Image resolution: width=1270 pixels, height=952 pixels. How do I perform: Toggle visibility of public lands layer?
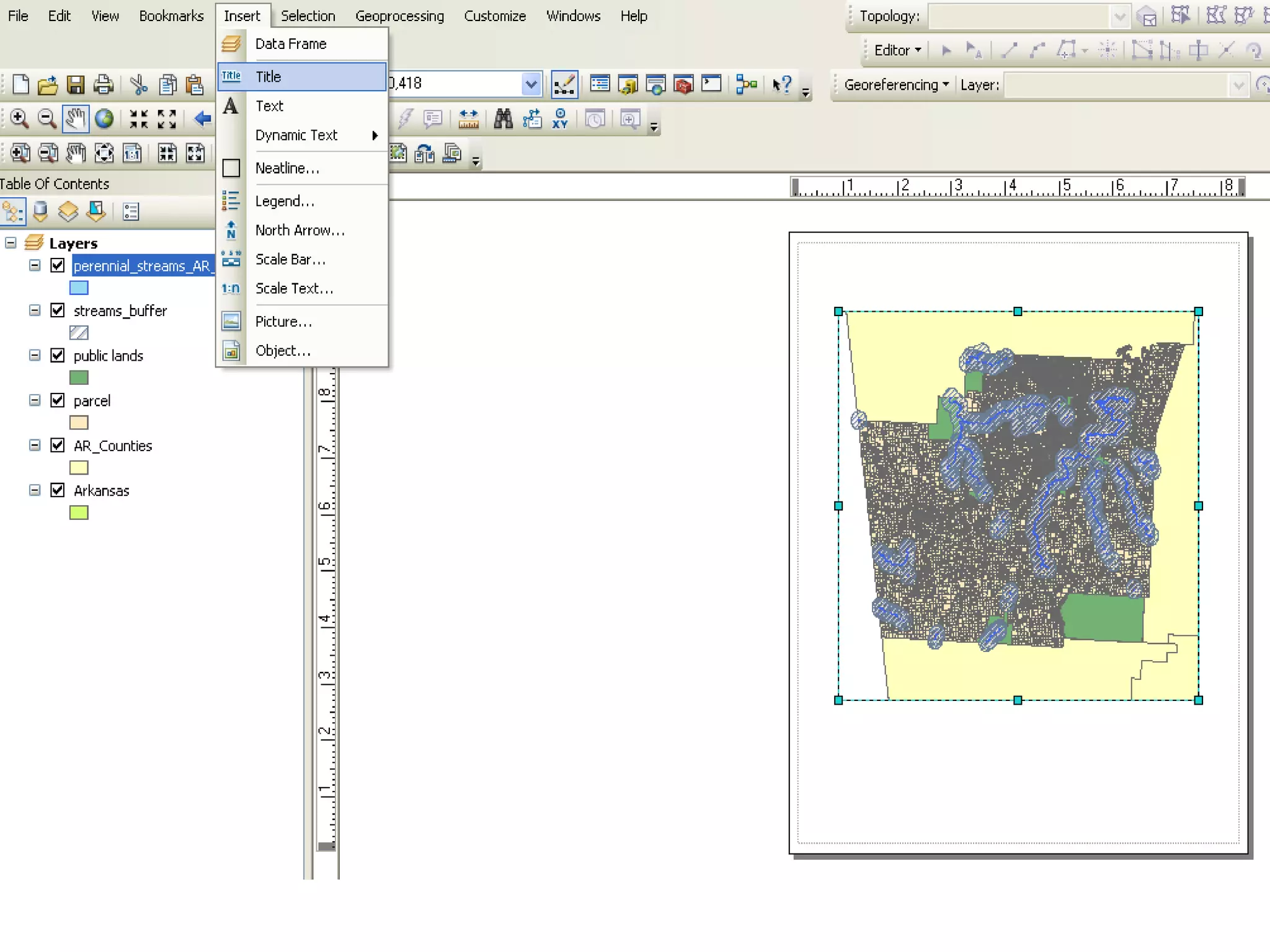click(x=58, y=355)
